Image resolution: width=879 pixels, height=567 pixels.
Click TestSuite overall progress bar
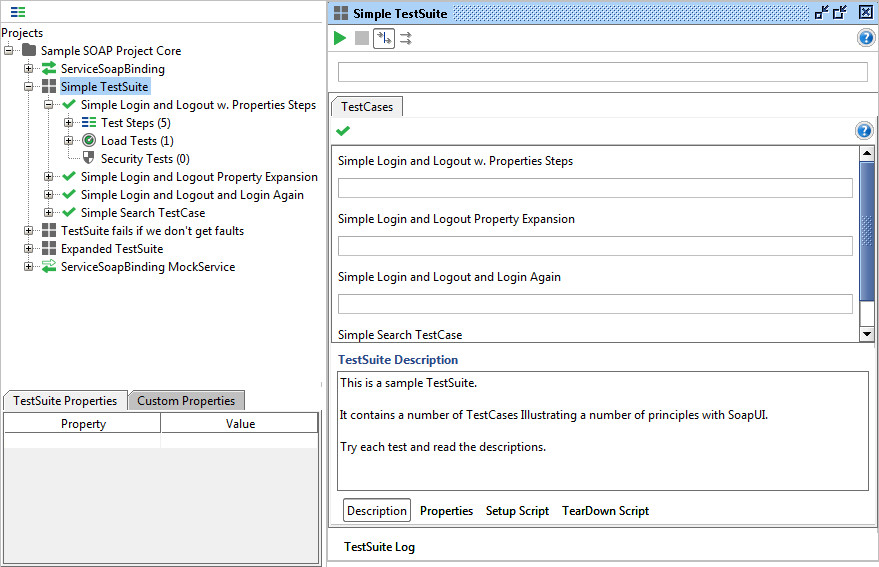(x=603, y=72)
